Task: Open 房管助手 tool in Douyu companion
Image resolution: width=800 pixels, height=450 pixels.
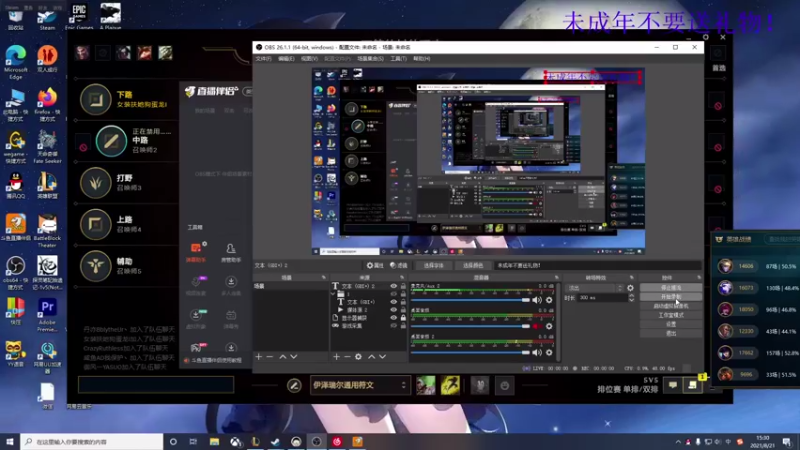Action: click(231, 253)
